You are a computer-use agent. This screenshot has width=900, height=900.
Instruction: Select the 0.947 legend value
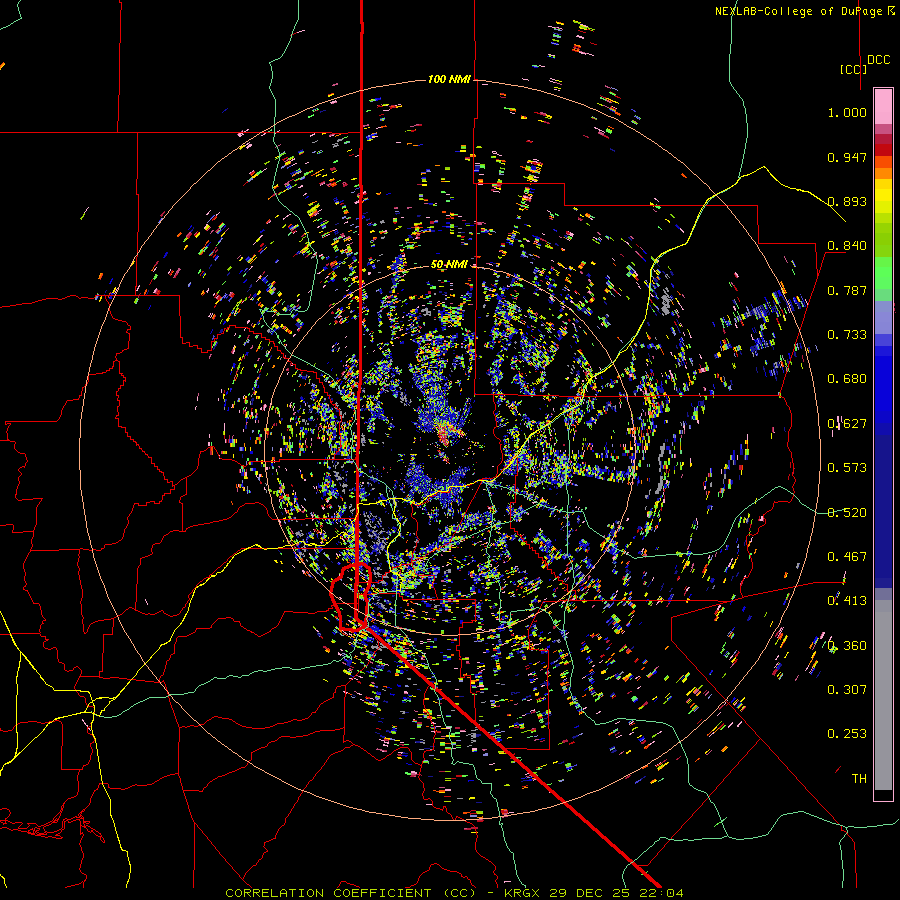click(847, 157)
